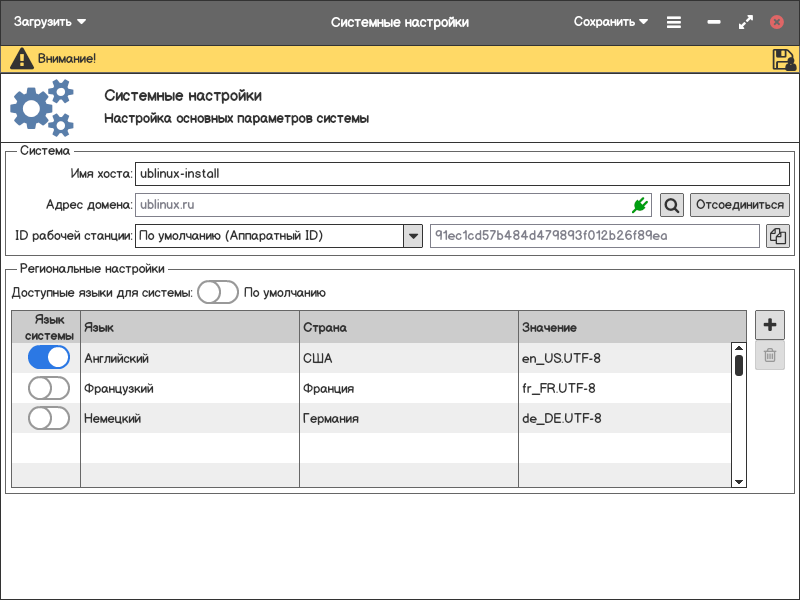Click the Имя хоста input field
The image size is (800, 600).
[x=460, y=174]
